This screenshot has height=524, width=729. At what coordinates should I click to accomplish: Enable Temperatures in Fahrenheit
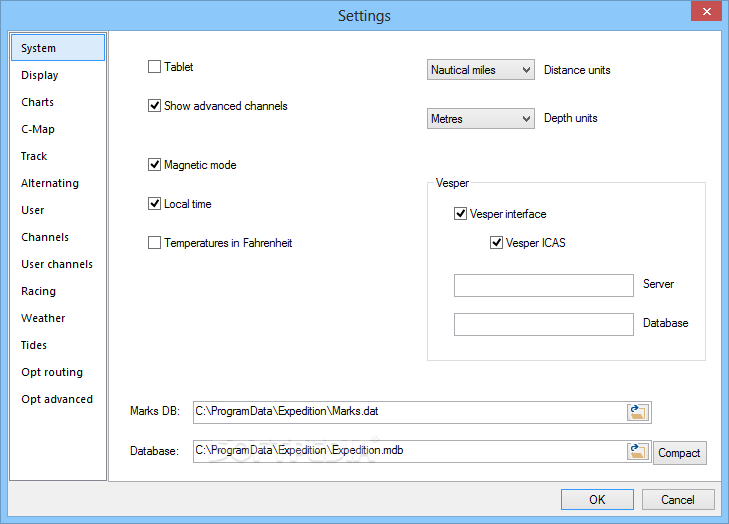[154, 243]
